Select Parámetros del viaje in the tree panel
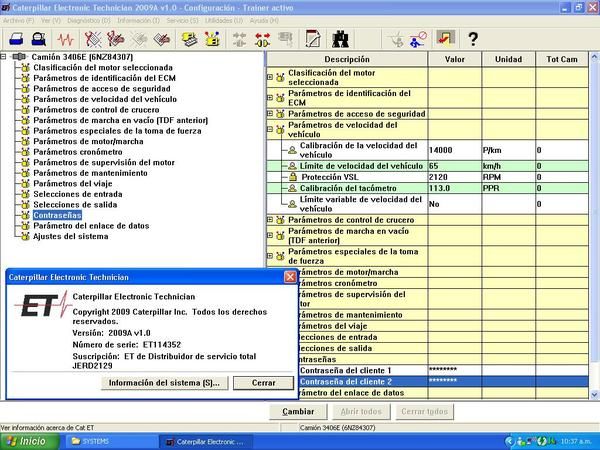 coord(73,184)
